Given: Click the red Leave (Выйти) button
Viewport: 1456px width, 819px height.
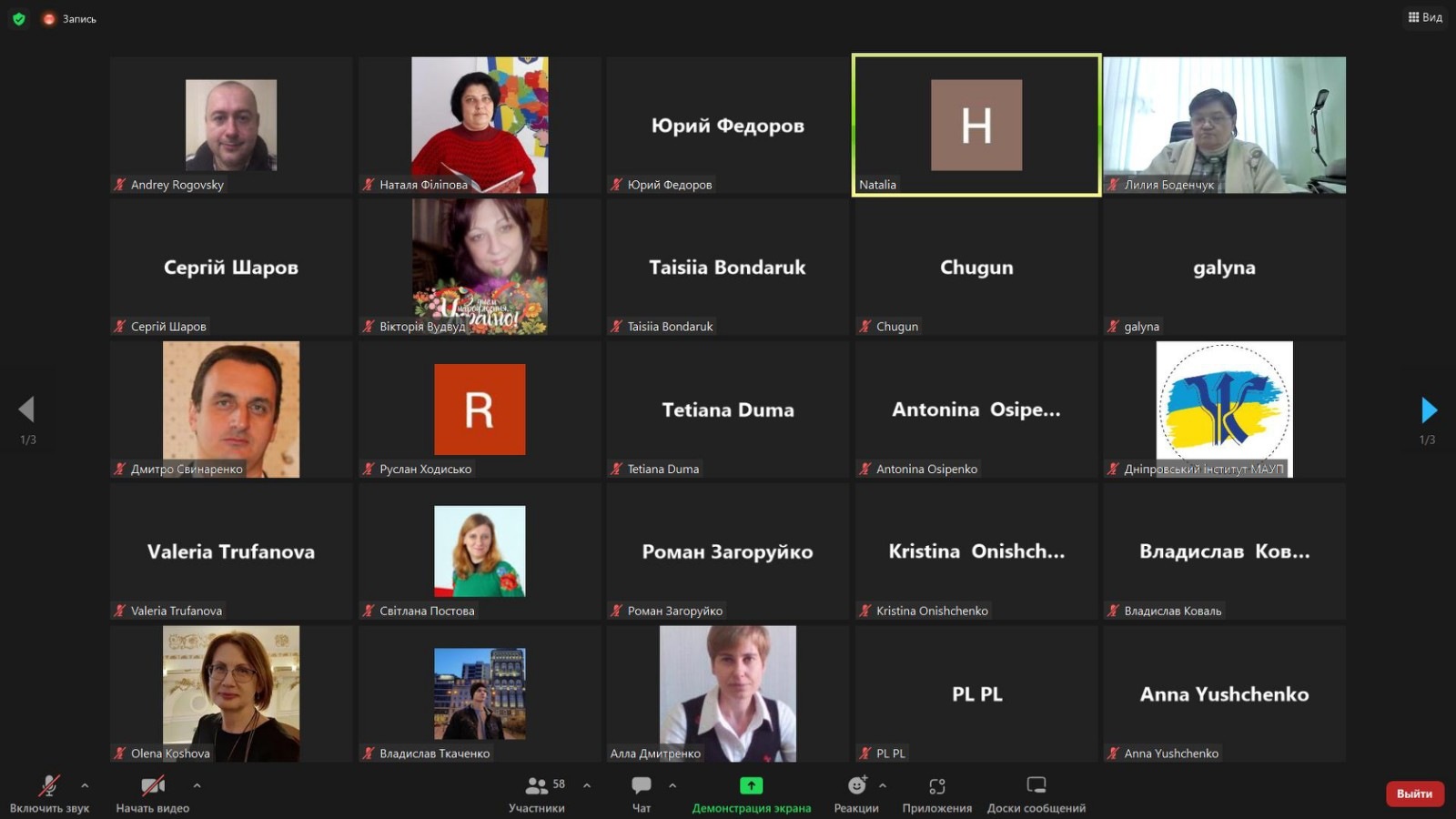Looking at the screenshot, I should tap(1414, 794).
